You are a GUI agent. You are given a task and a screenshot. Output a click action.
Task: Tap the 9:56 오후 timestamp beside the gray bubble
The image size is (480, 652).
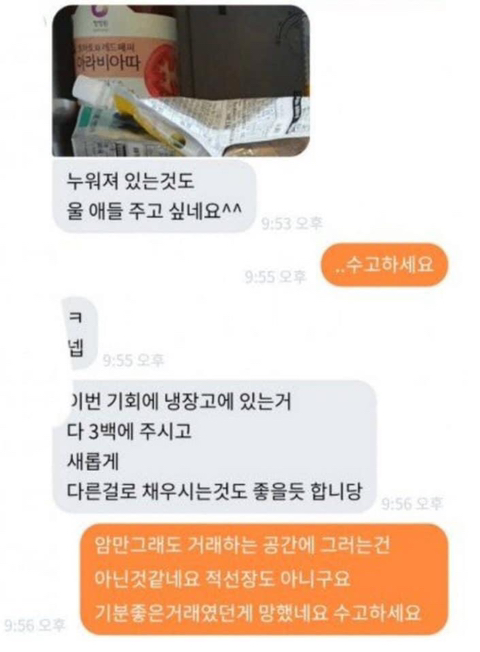point(412,504)
